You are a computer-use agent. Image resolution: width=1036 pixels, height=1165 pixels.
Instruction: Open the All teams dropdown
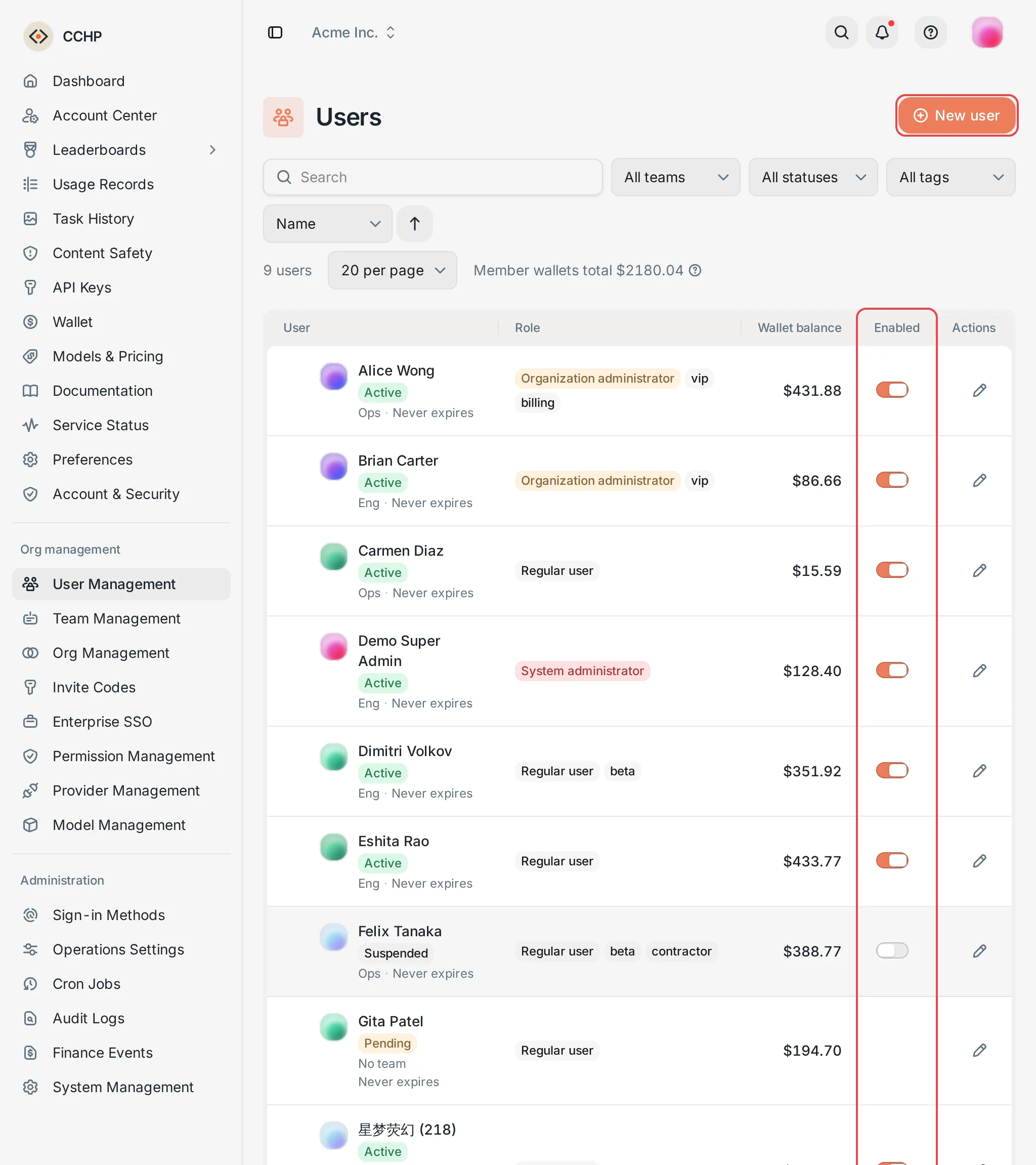pyautogui.click(x=675, y=177)
